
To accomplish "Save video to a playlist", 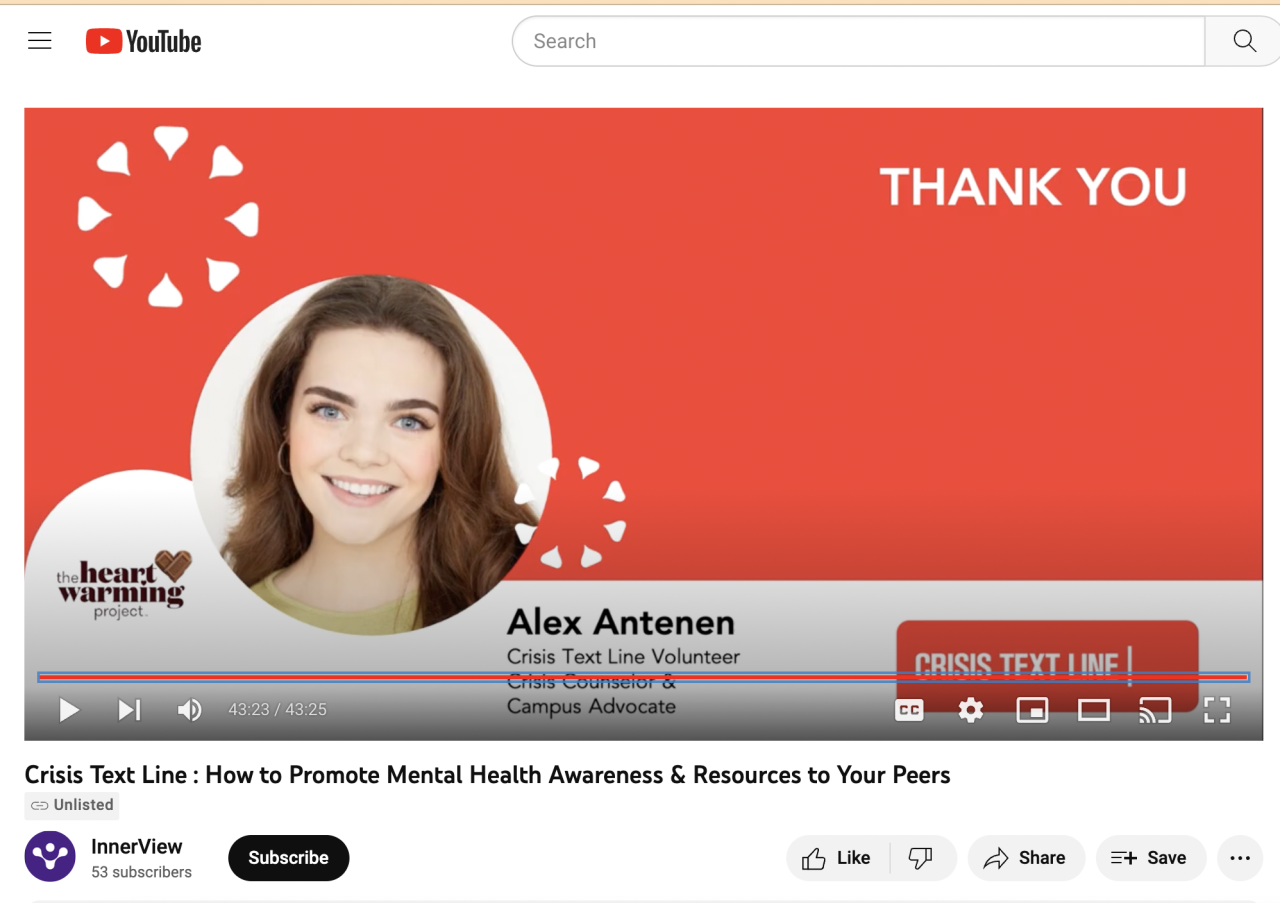I will [1151, 858].
